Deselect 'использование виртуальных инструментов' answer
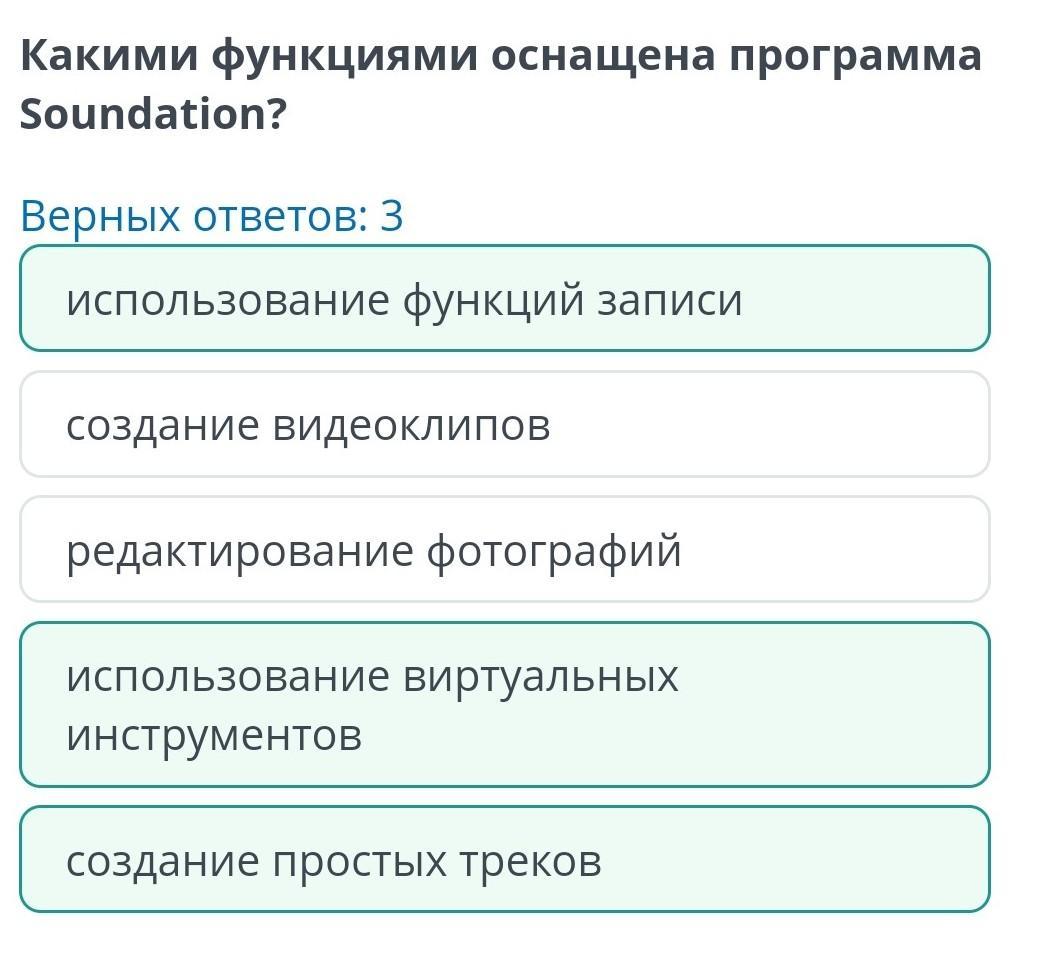Screen dimensions: 1045x966 pyautogui.click(x=504, y=705)
